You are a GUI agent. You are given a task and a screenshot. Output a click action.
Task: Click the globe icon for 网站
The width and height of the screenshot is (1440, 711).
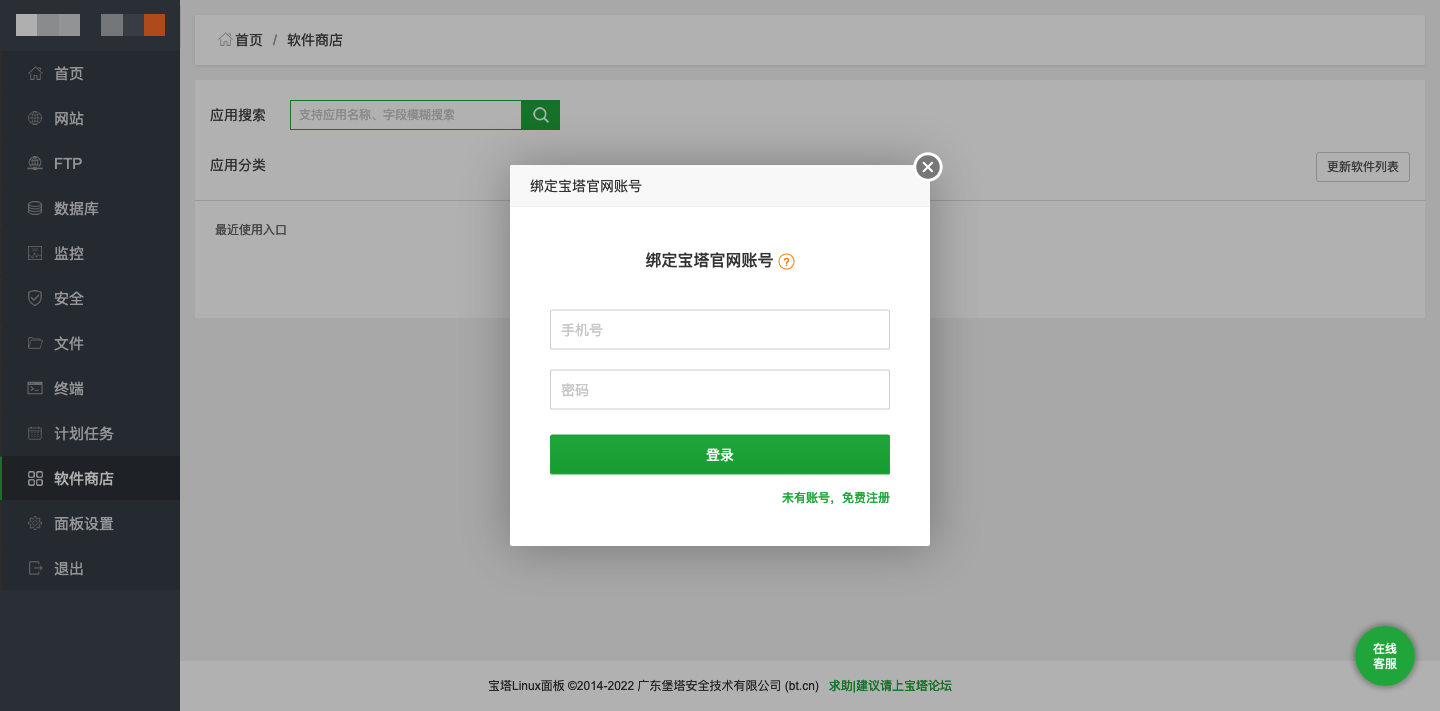[35, 118]
